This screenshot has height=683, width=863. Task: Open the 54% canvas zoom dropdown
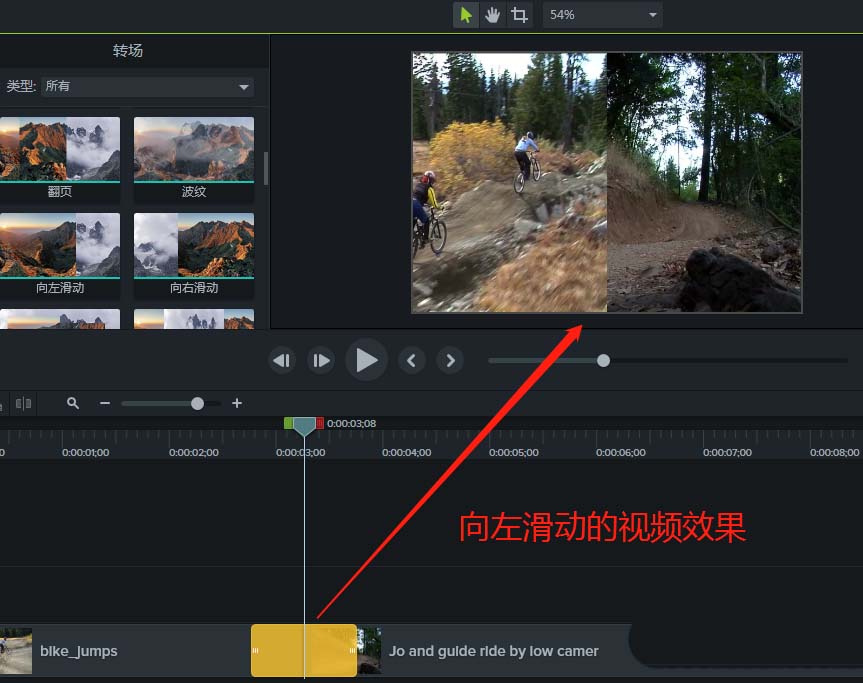(x=601, y=15)
